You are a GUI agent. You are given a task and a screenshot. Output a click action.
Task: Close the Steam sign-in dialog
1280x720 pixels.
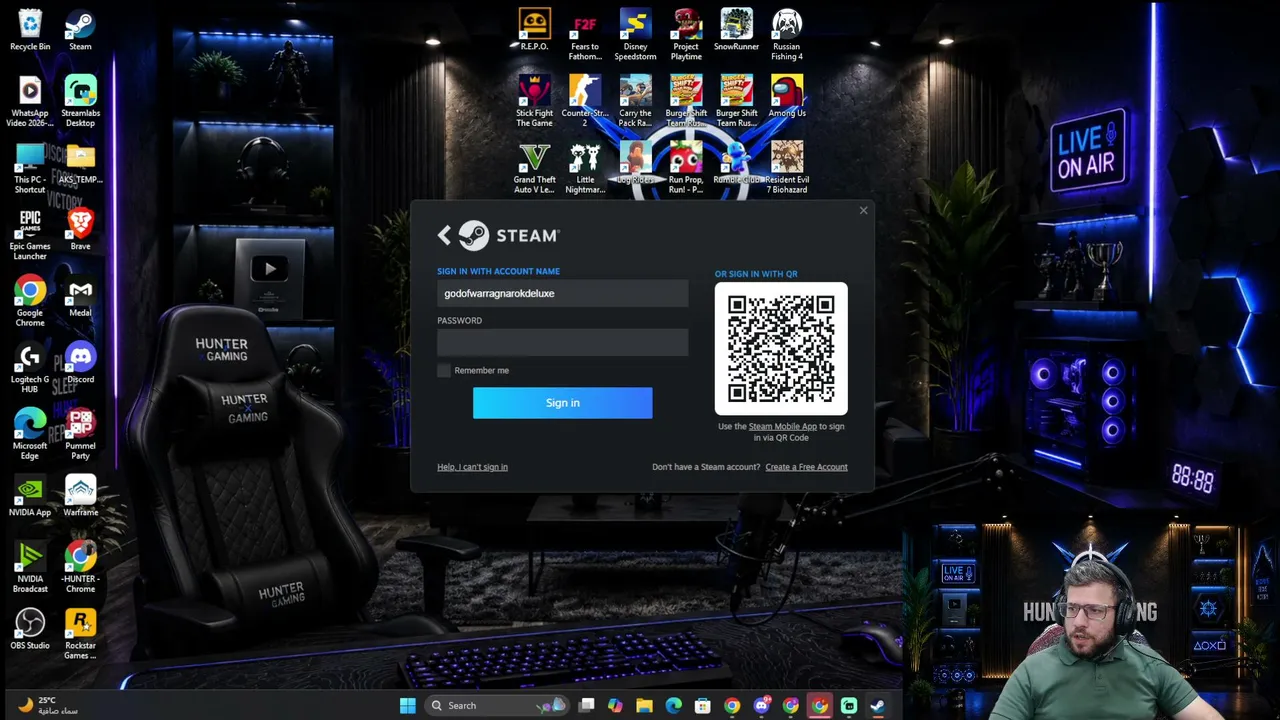tap(863, 210)
